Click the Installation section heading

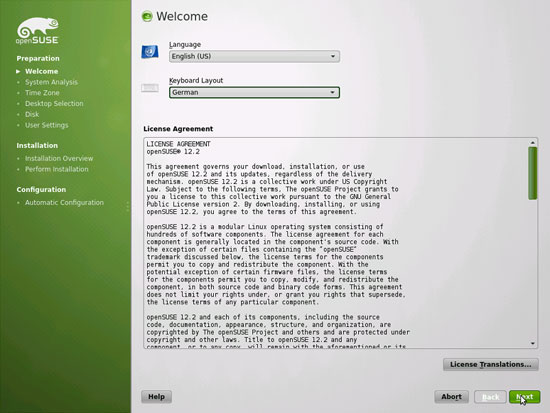[x=37, y=145]
